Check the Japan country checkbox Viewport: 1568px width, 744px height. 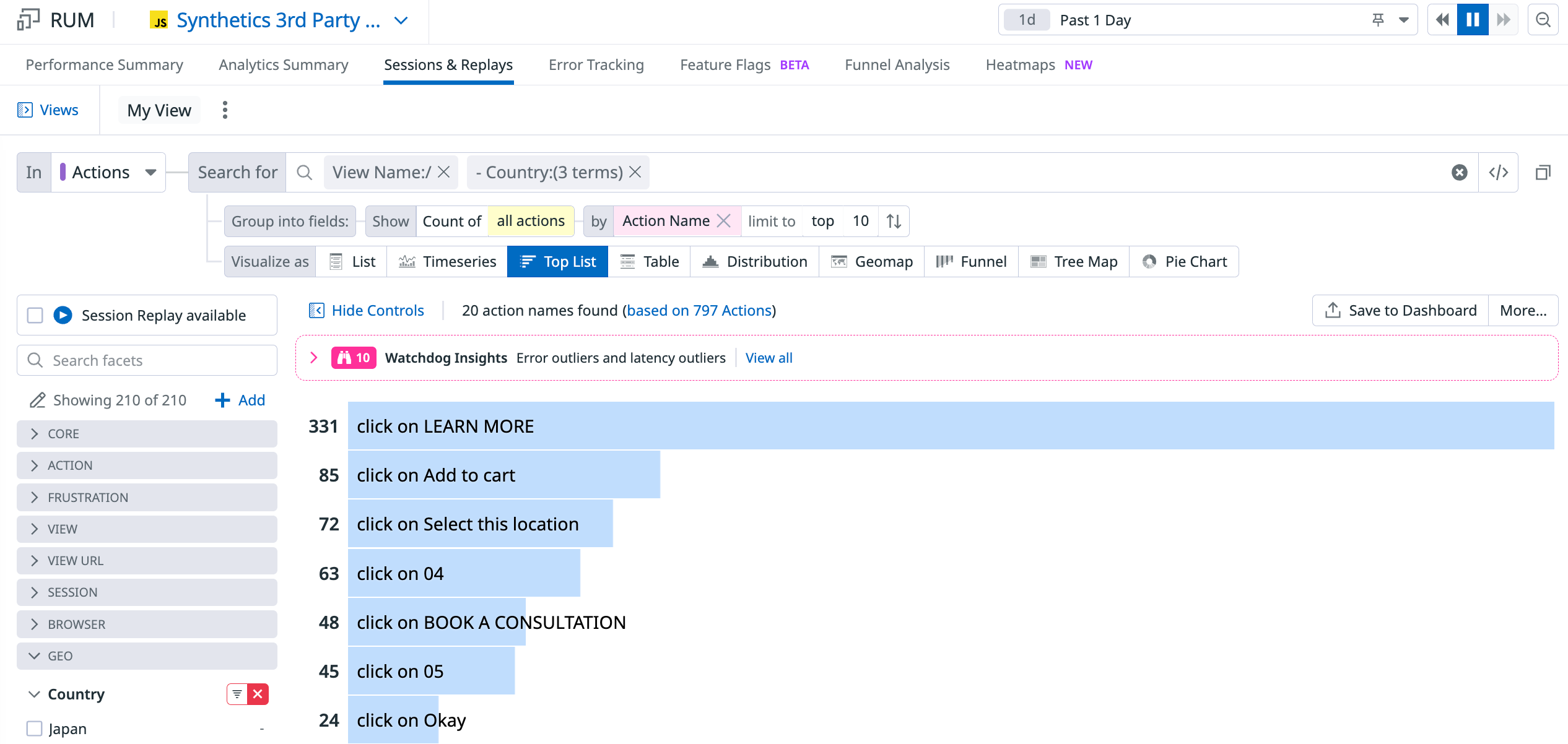(x=35, y=729)
